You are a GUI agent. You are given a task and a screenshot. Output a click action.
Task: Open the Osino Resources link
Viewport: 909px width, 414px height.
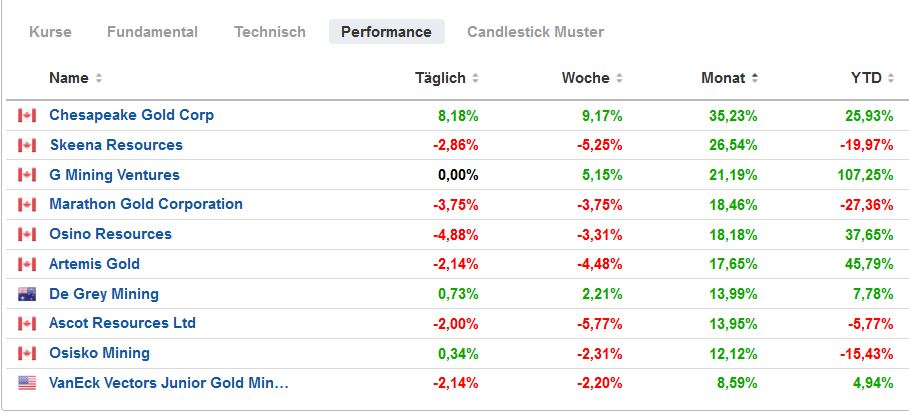click(110, 234)
